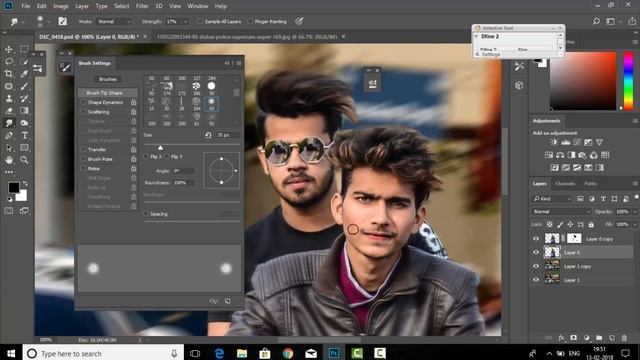Open the Edit Toolbar three-dots menu
Screen dimensions: 640x360
coord(9,172)
